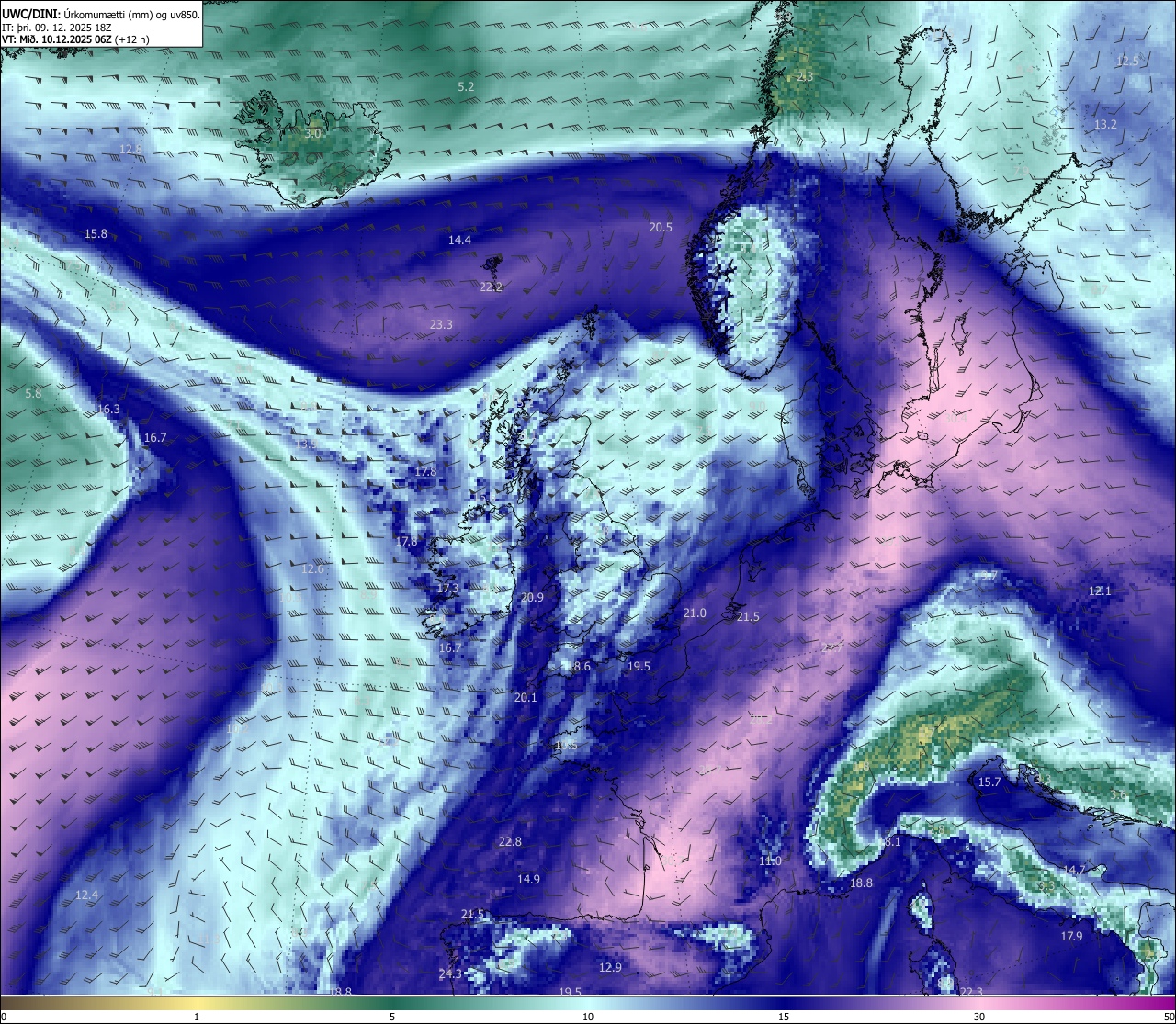Select the 23.3 value label

(x=441, y=325)
